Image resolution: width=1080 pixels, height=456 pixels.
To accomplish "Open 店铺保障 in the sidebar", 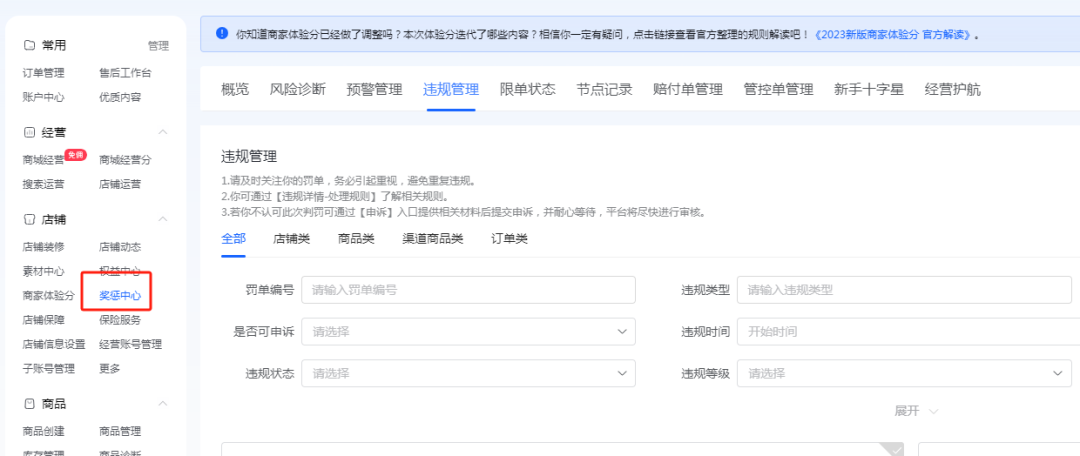I will 43,320.
